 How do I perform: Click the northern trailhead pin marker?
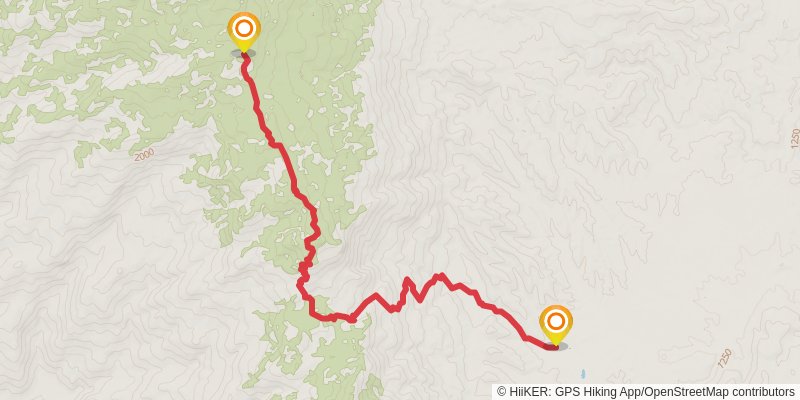[244, 32]
